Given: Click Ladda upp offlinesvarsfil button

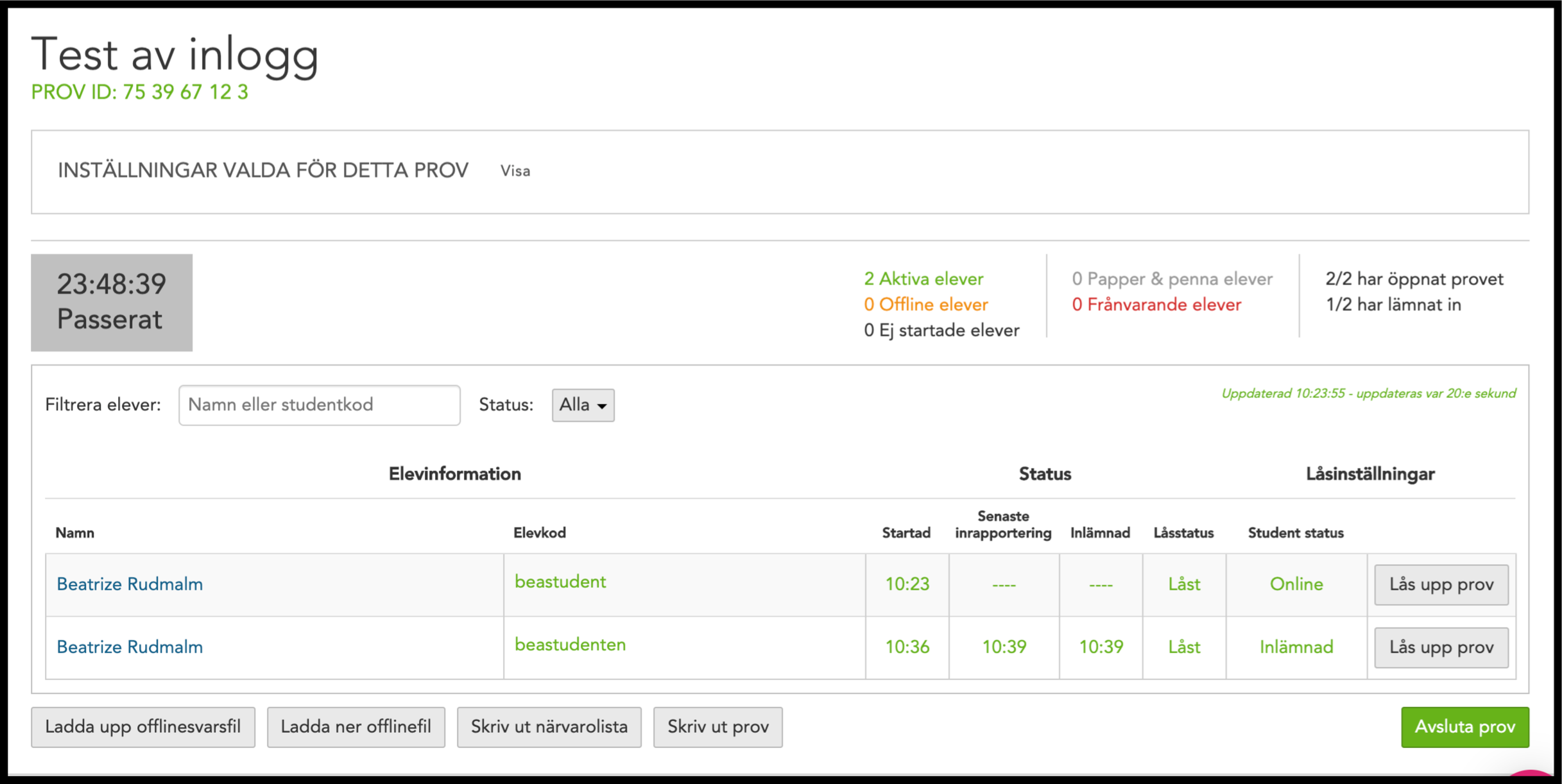Looking at the screenshot, I should [143, 727].
